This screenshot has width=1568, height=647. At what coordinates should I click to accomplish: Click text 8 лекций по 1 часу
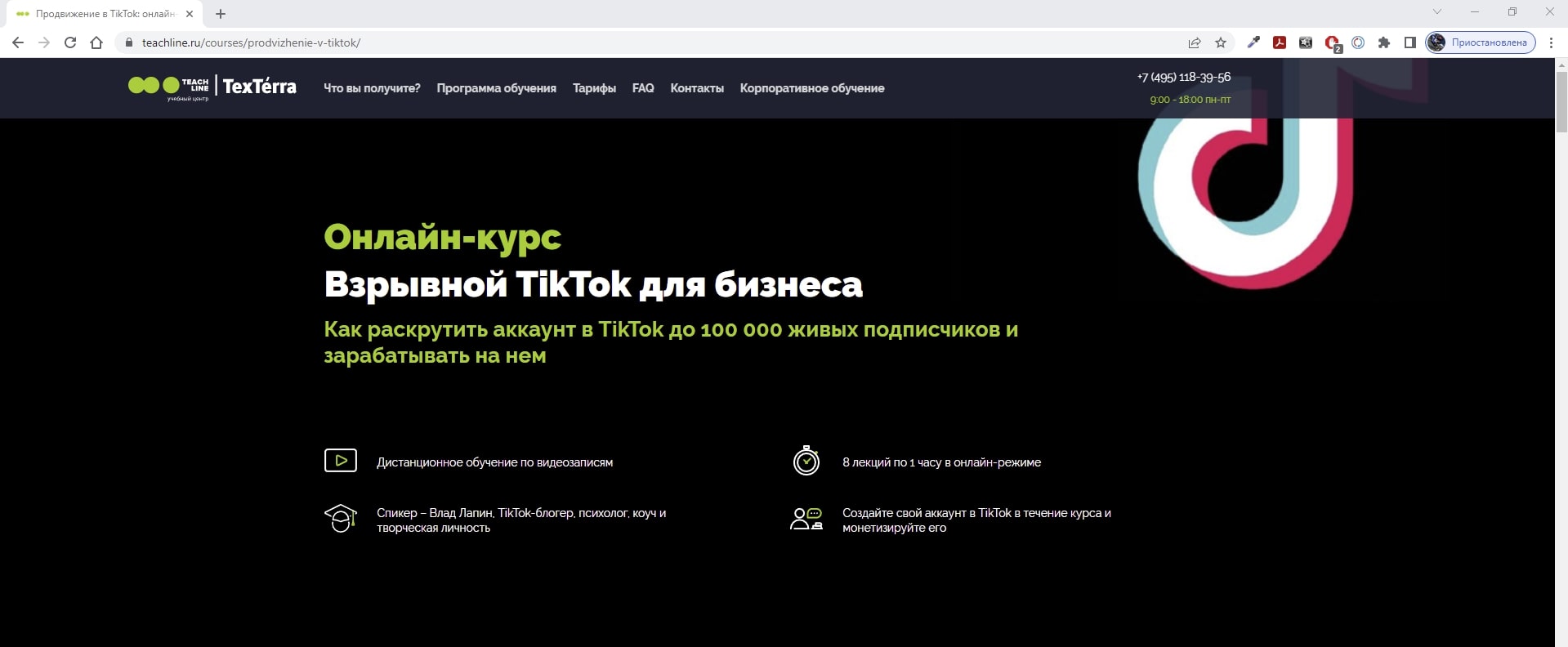(941, 462)
